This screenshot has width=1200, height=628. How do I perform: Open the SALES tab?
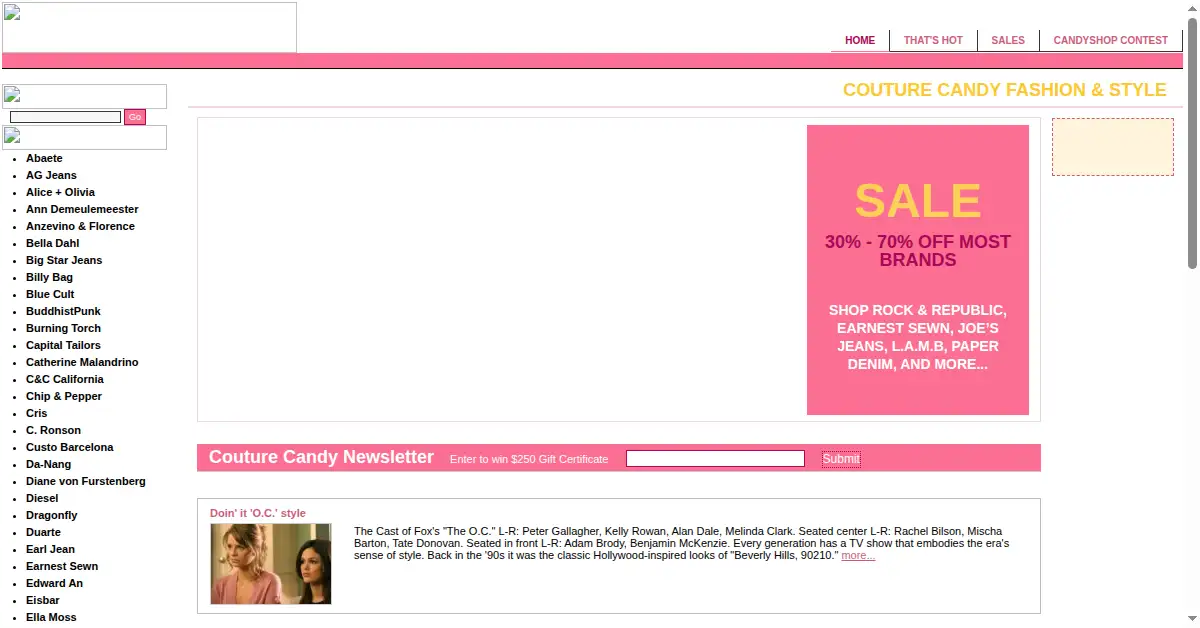1008,40
